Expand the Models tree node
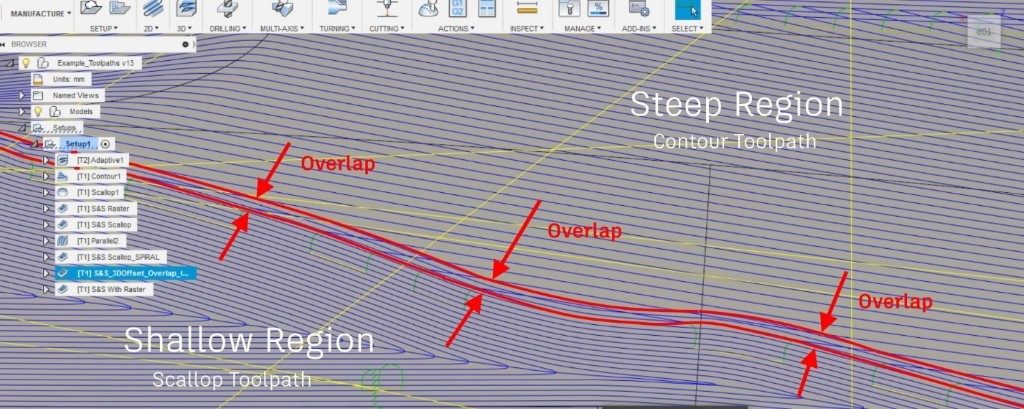The height and width of the screenshot is (409, 1024). pos(22,112)
